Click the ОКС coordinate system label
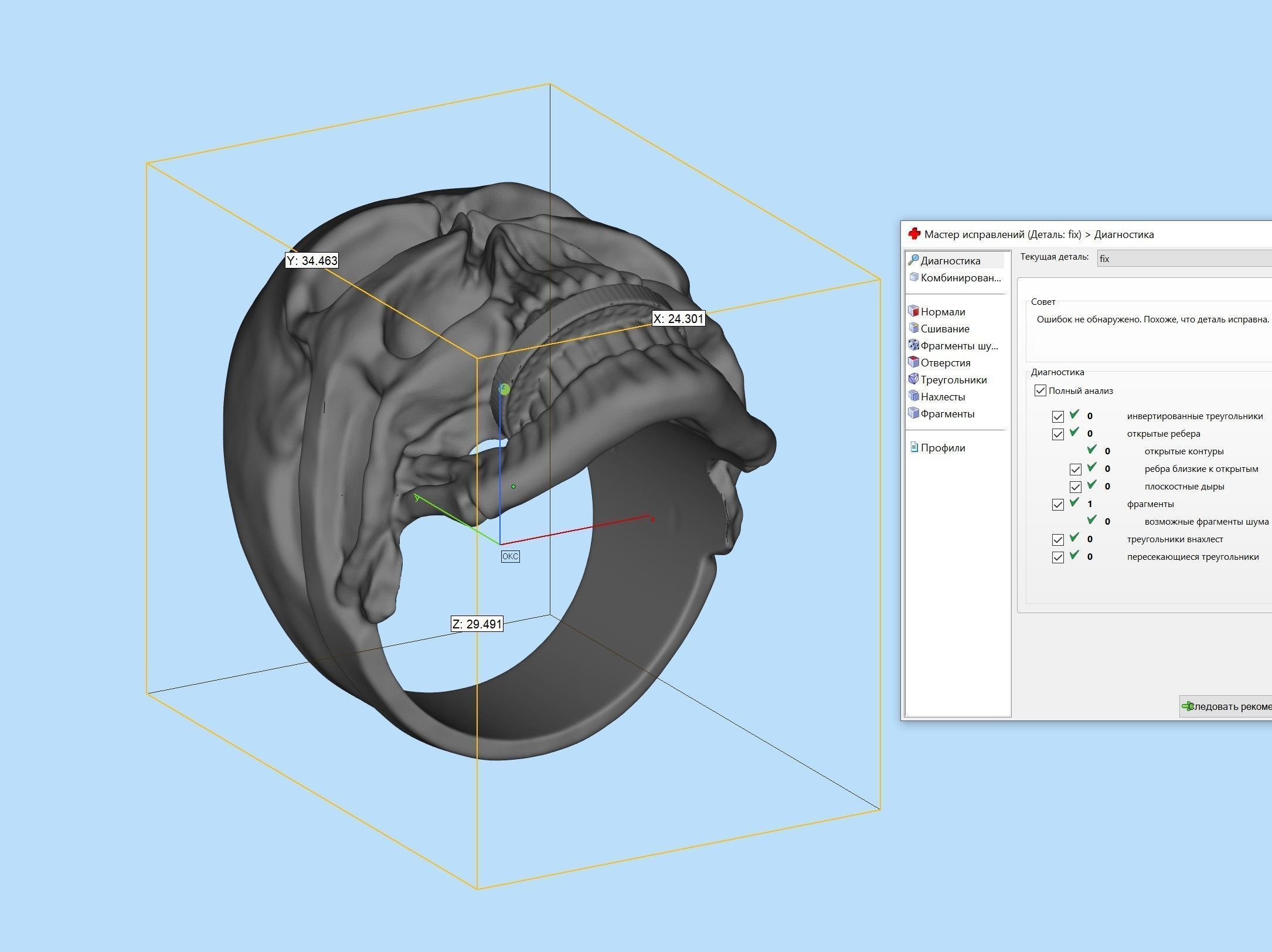 pos(510,556)
